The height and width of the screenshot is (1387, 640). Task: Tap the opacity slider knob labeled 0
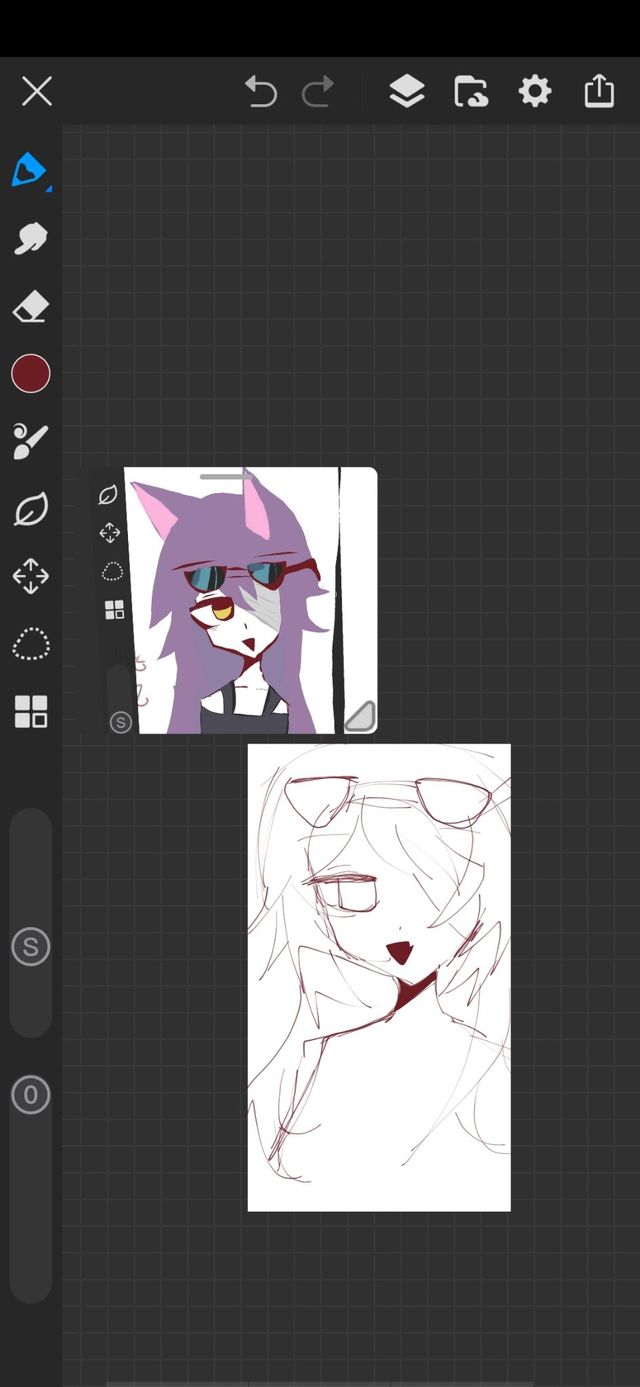coord(30,1095)
